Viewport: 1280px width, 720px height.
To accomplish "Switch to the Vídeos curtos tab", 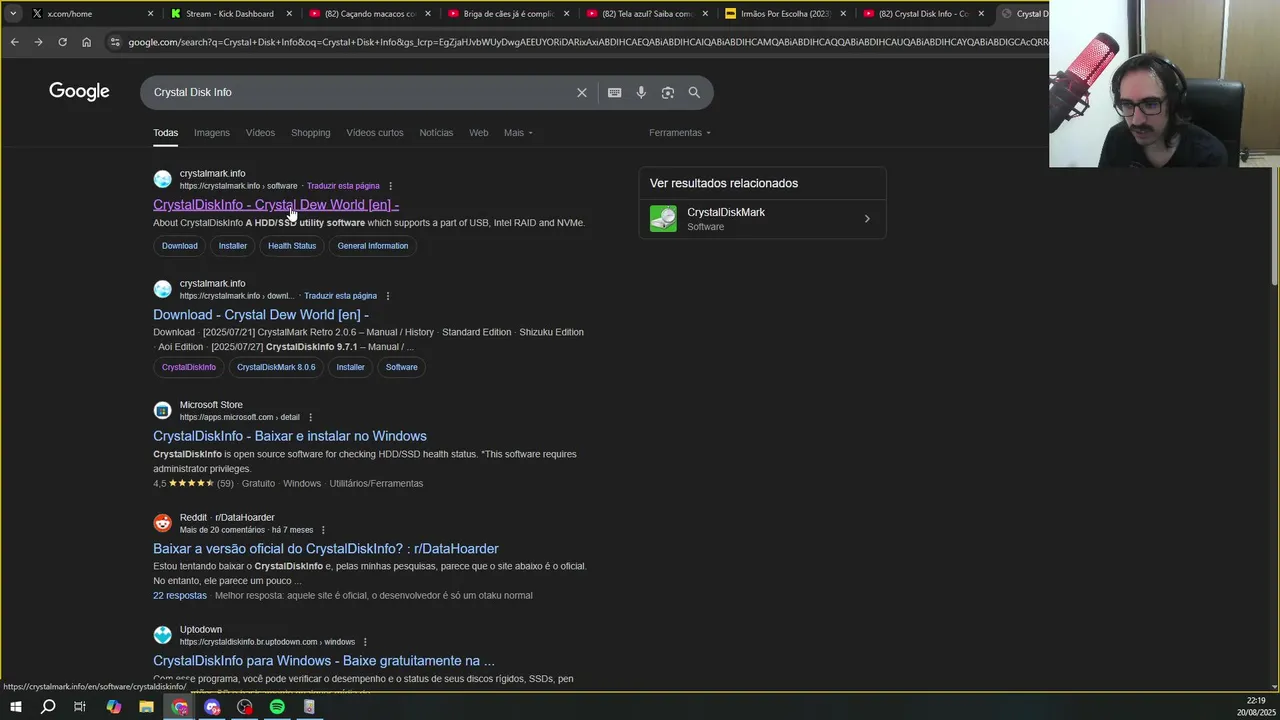I will tap(375, 132).
